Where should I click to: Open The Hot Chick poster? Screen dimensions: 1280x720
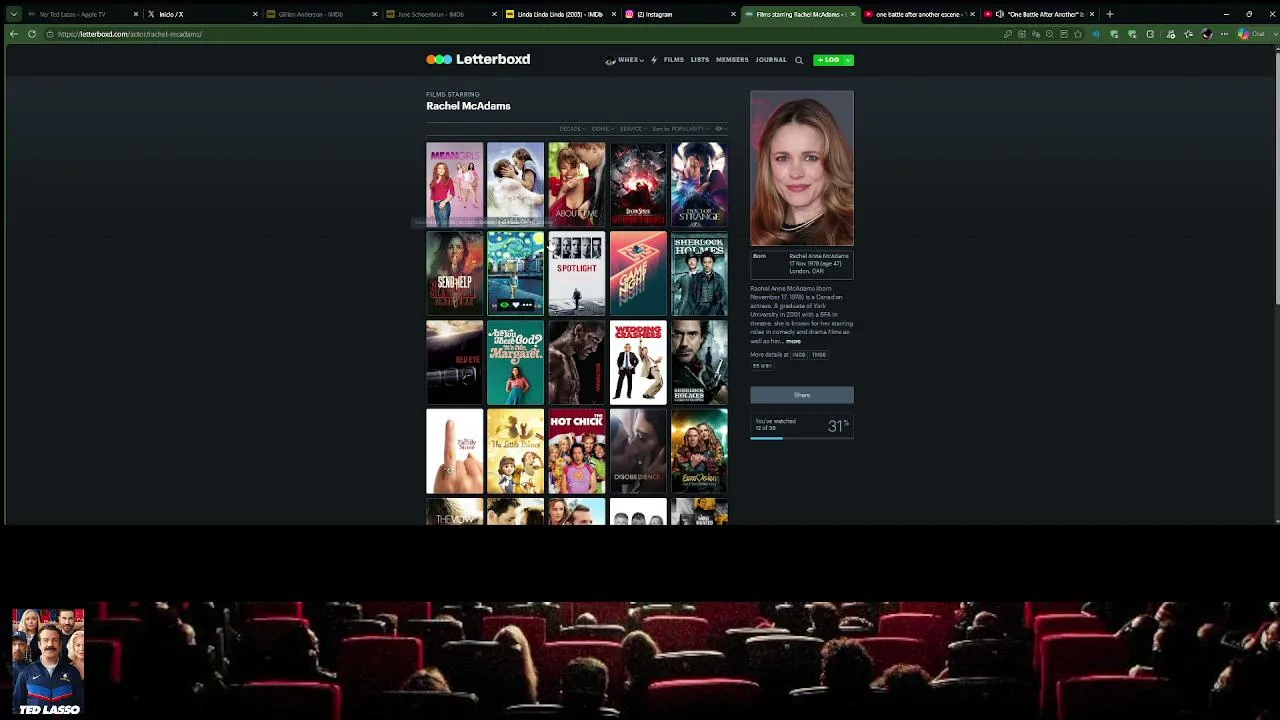point(577,451)
